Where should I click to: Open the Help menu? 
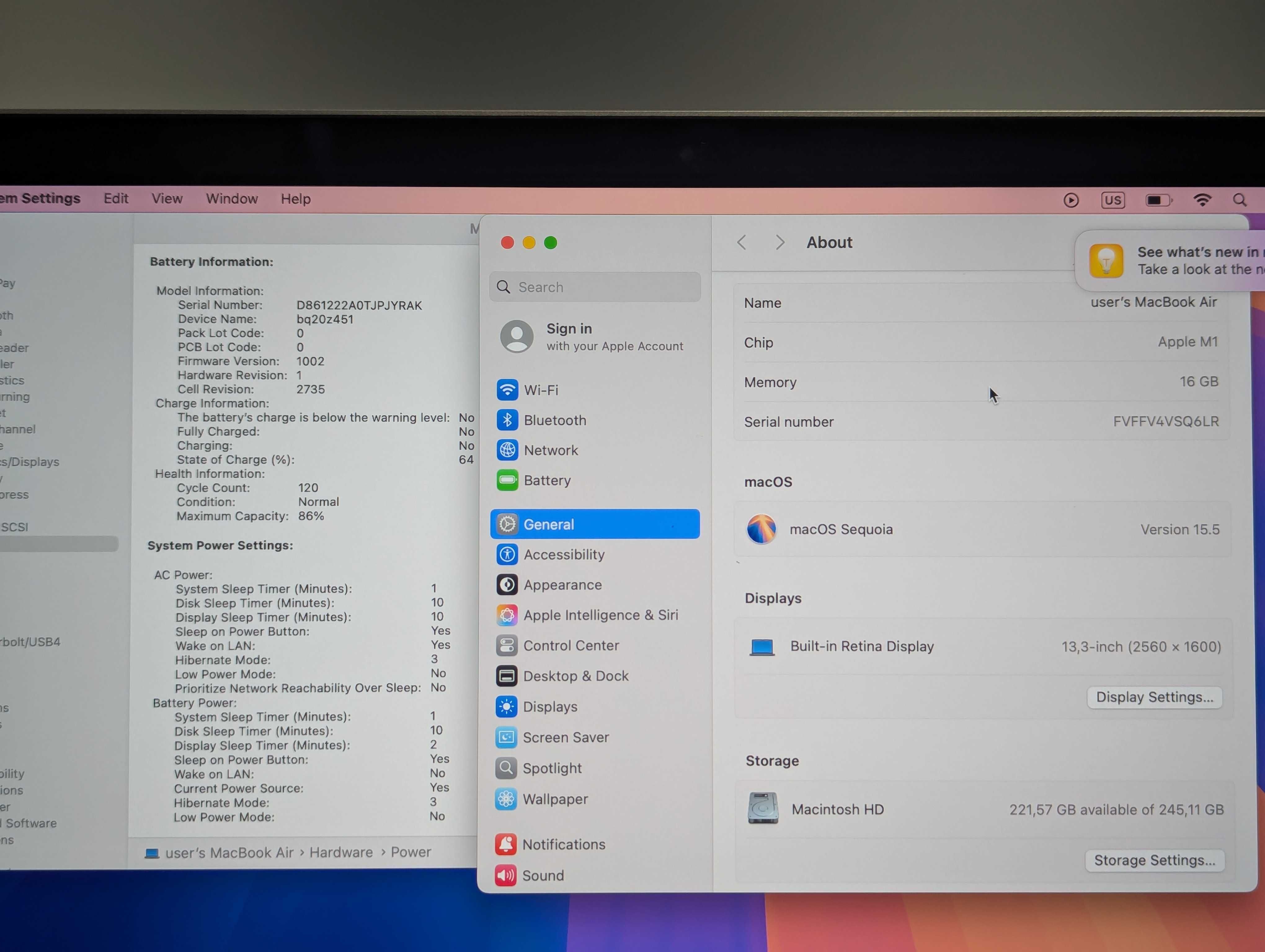(296, 199)
